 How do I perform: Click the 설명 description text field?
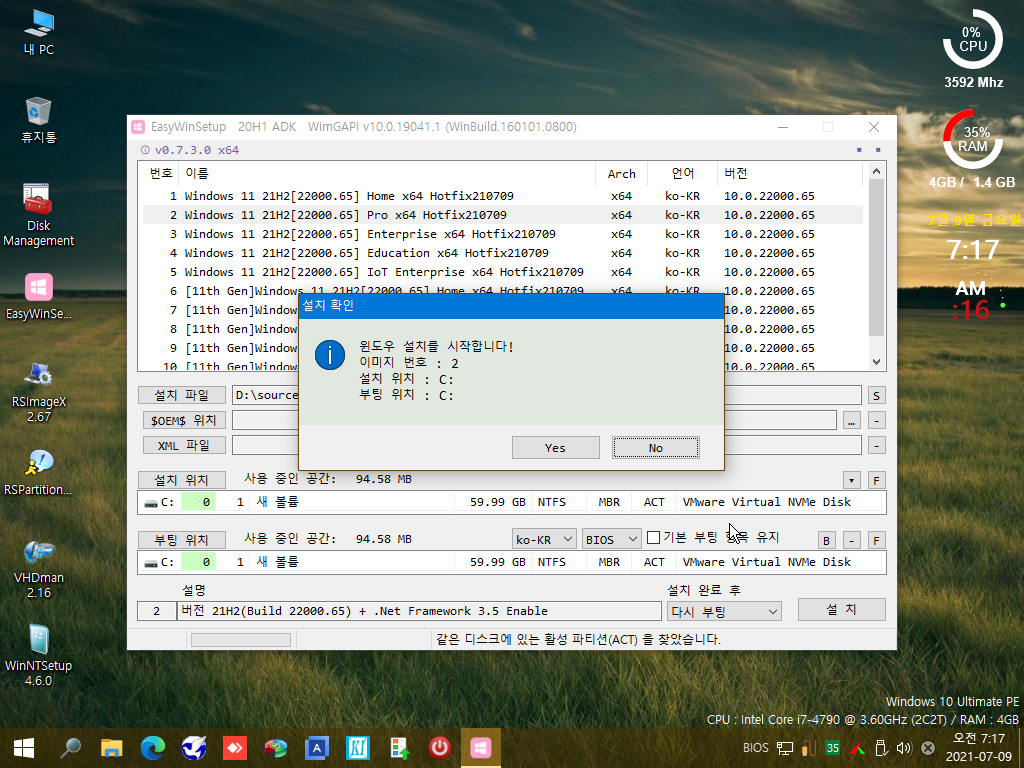[x=419, y=611]
